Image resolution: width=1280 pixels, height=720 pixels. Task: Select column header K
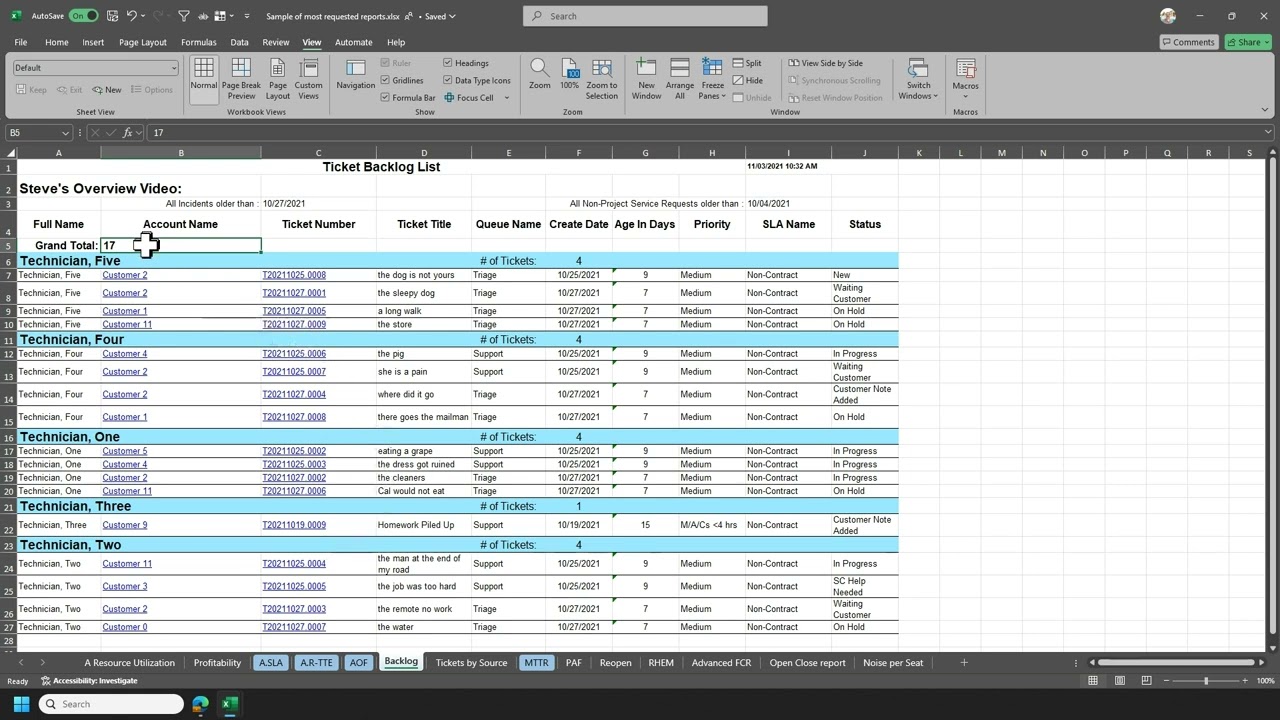[x=918, y=153]
